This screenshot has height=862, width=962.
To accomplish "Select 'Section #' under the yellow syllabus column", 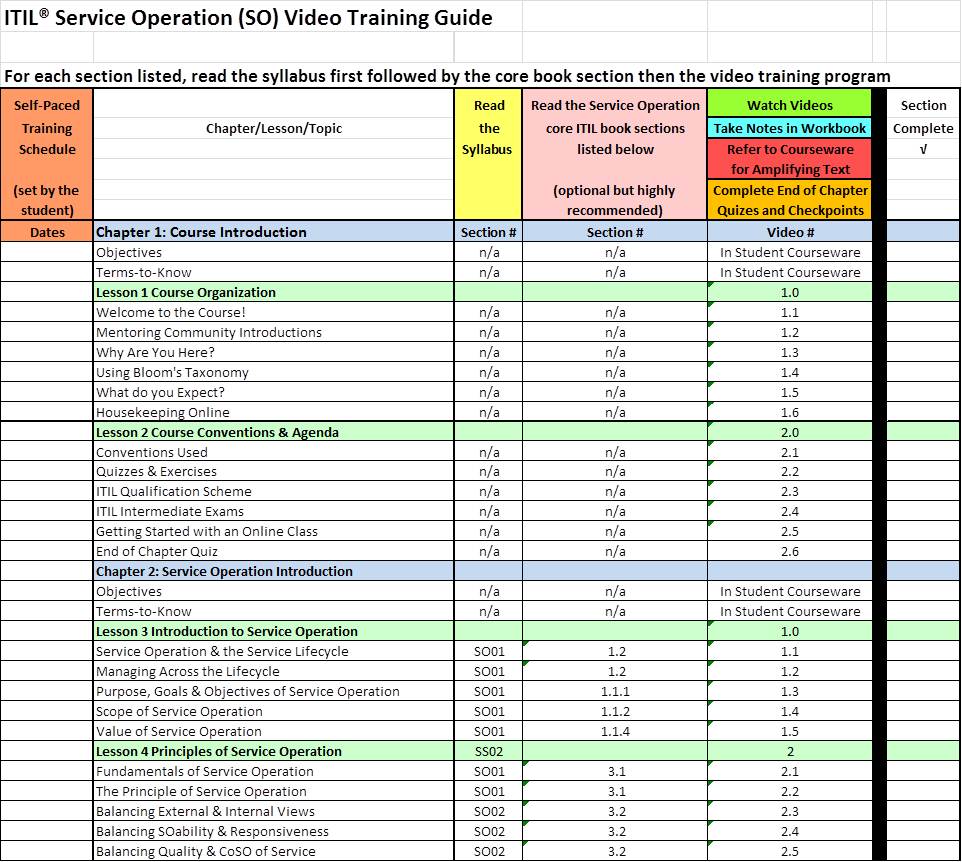I will (x=488, y=232).
